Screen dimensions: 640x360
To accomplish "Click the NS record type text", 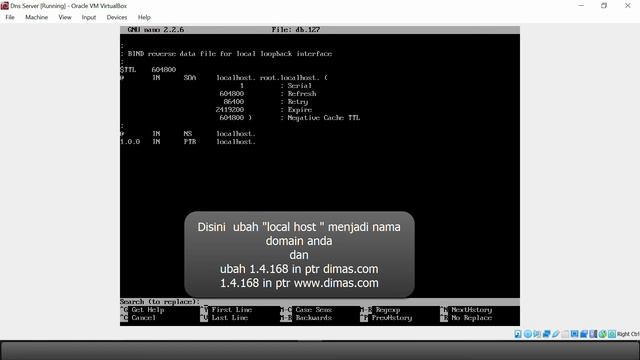I will [x=188, y=133].
